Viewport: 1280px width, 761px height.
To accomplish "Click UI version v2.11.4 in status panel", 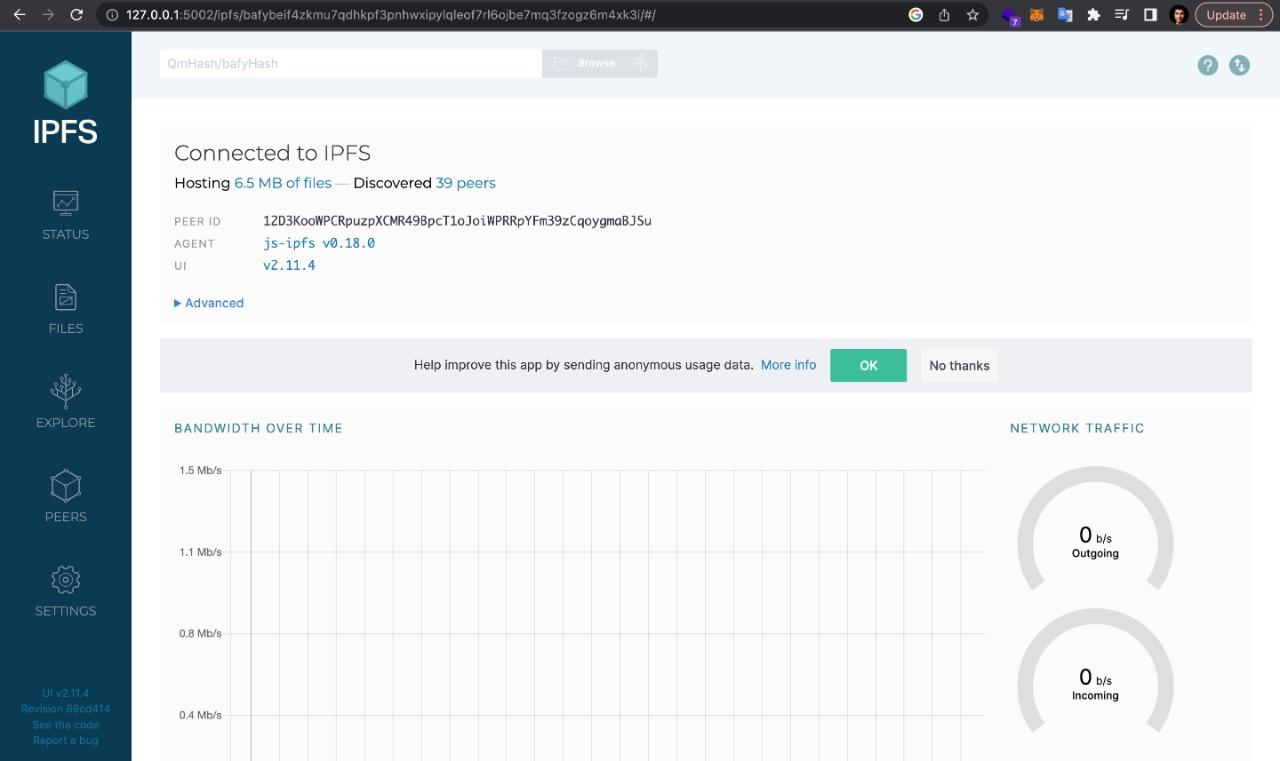I will [x=289, y=265].
